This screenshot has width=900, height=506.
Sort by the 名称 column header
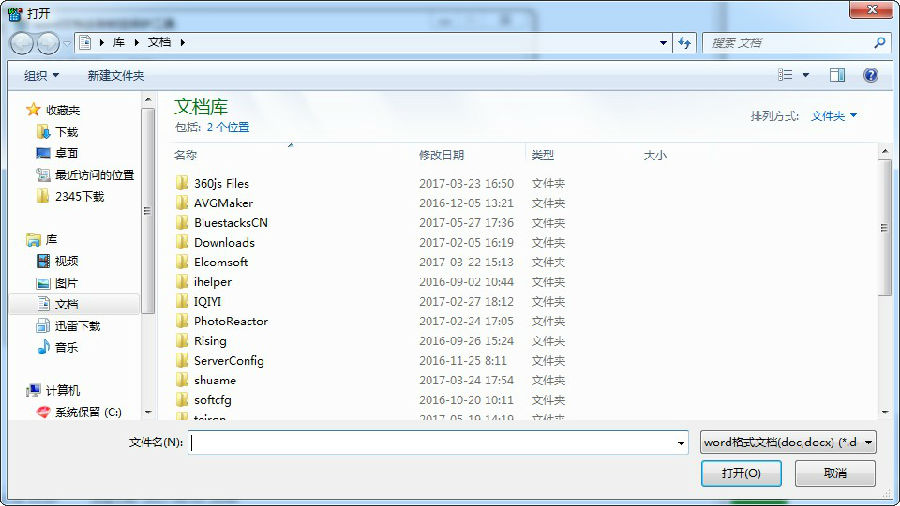click(x=185, y=155)
